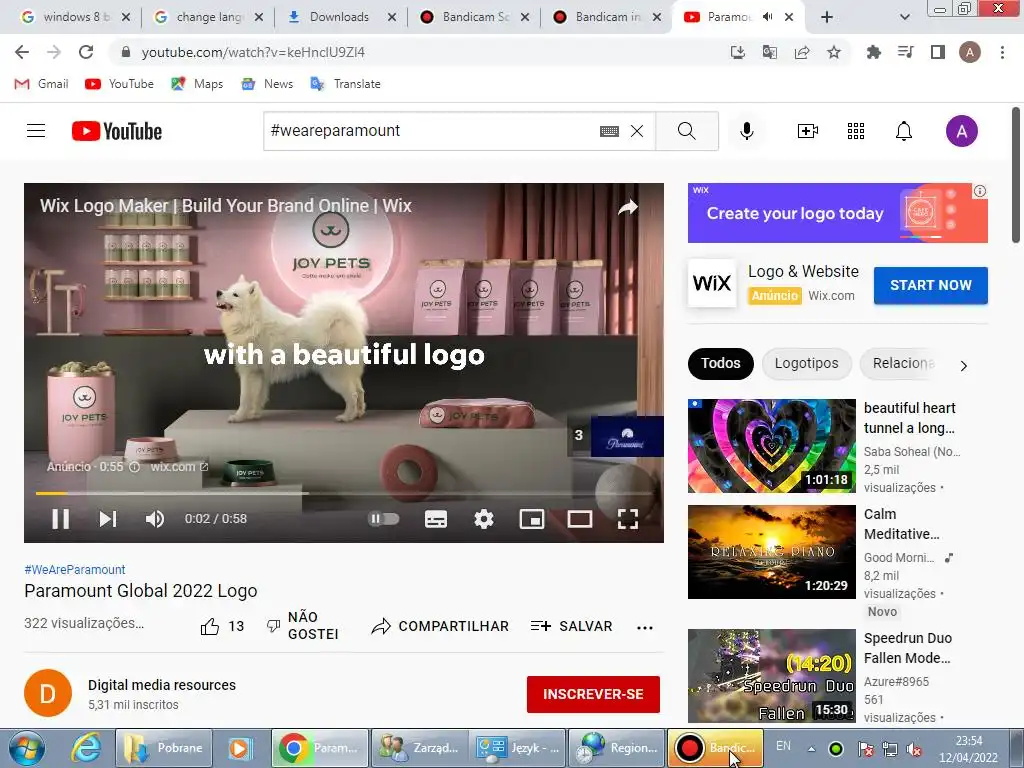
Task: Click the orange D channel avatar
Action: [48, 694]
